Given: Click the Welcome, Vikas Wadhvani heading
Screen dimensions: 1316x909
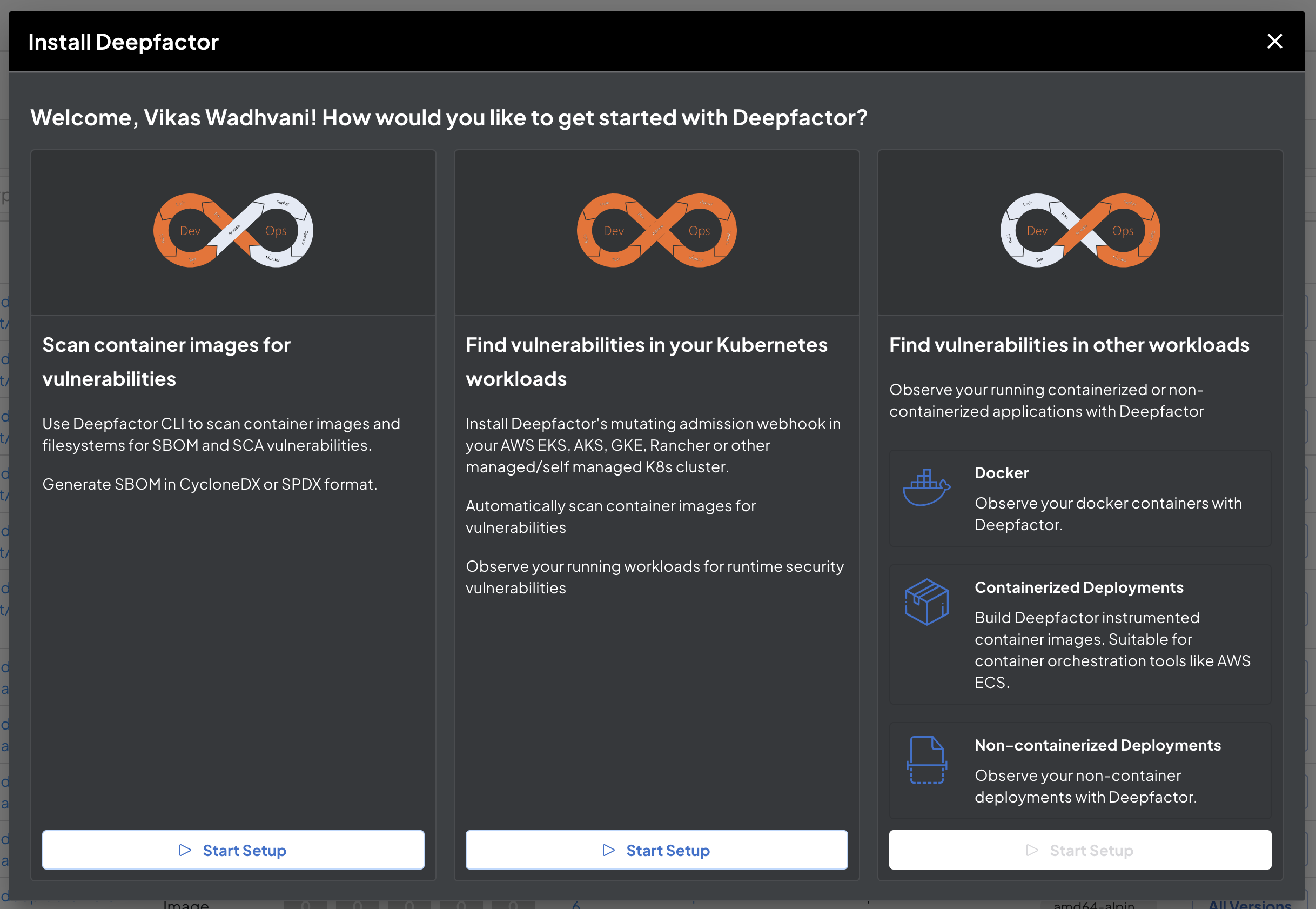Looking at the screenshot, I should point(448,117).
